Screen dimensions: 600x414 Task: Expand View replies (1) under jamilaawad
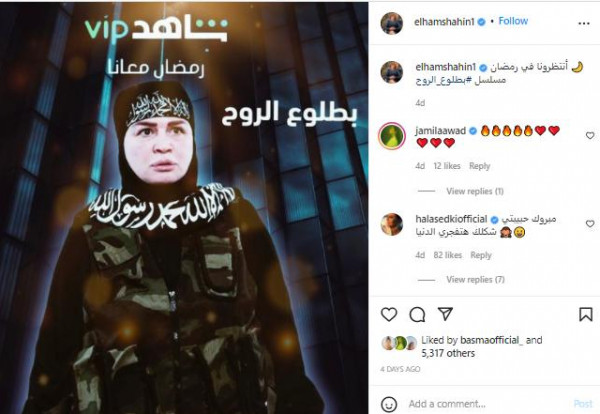tap(474, 191)
